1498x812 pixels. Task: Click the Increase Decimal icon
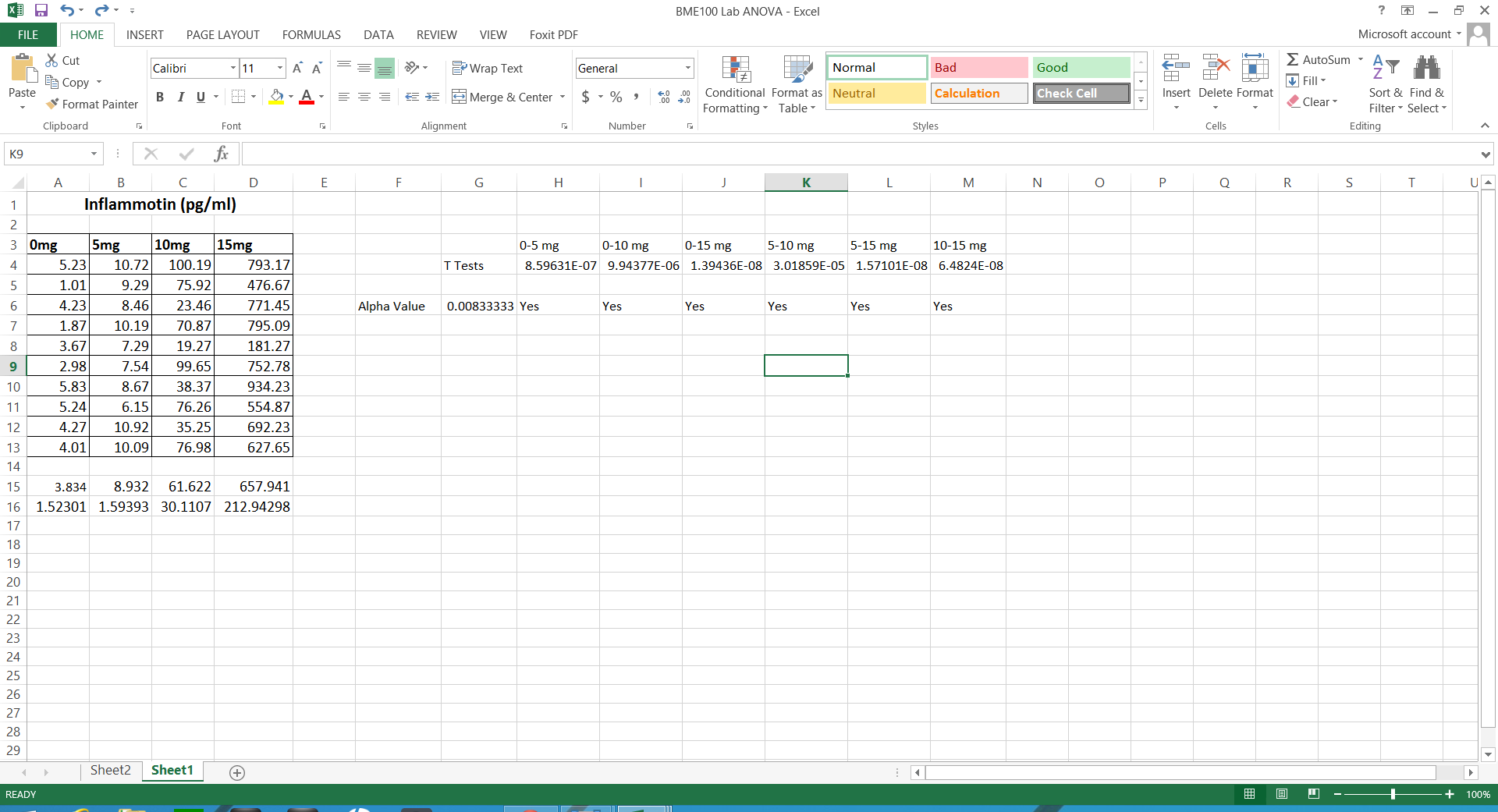pyautogui.click(x=664, y=97)
